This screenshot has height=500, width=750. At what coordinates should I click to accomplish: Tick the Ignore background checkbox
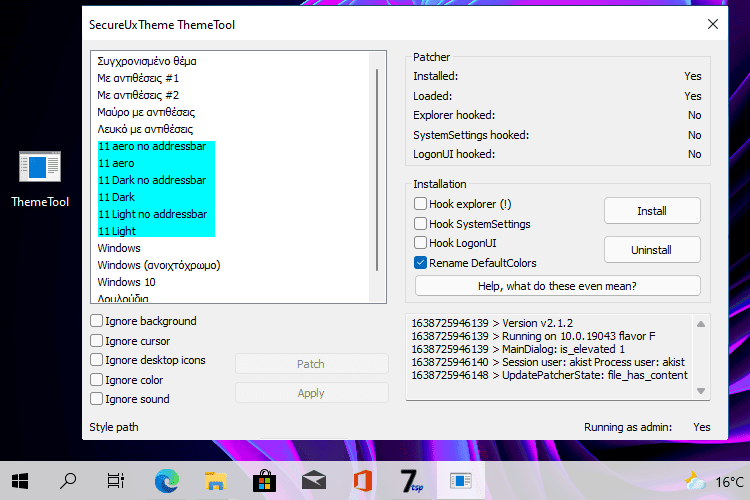coord(96,321)
